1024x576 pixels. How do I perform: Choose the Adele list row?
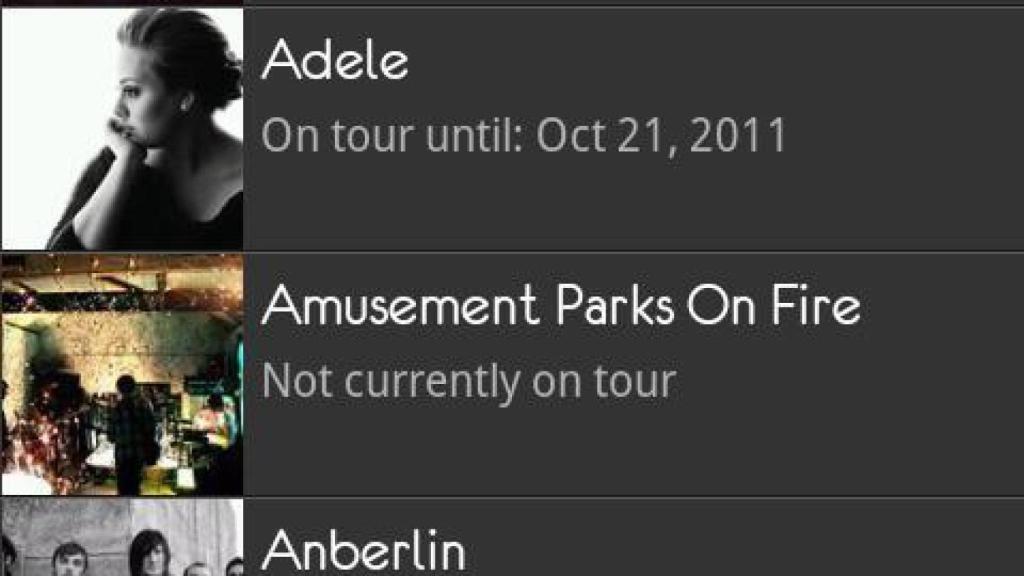[630, 128]
